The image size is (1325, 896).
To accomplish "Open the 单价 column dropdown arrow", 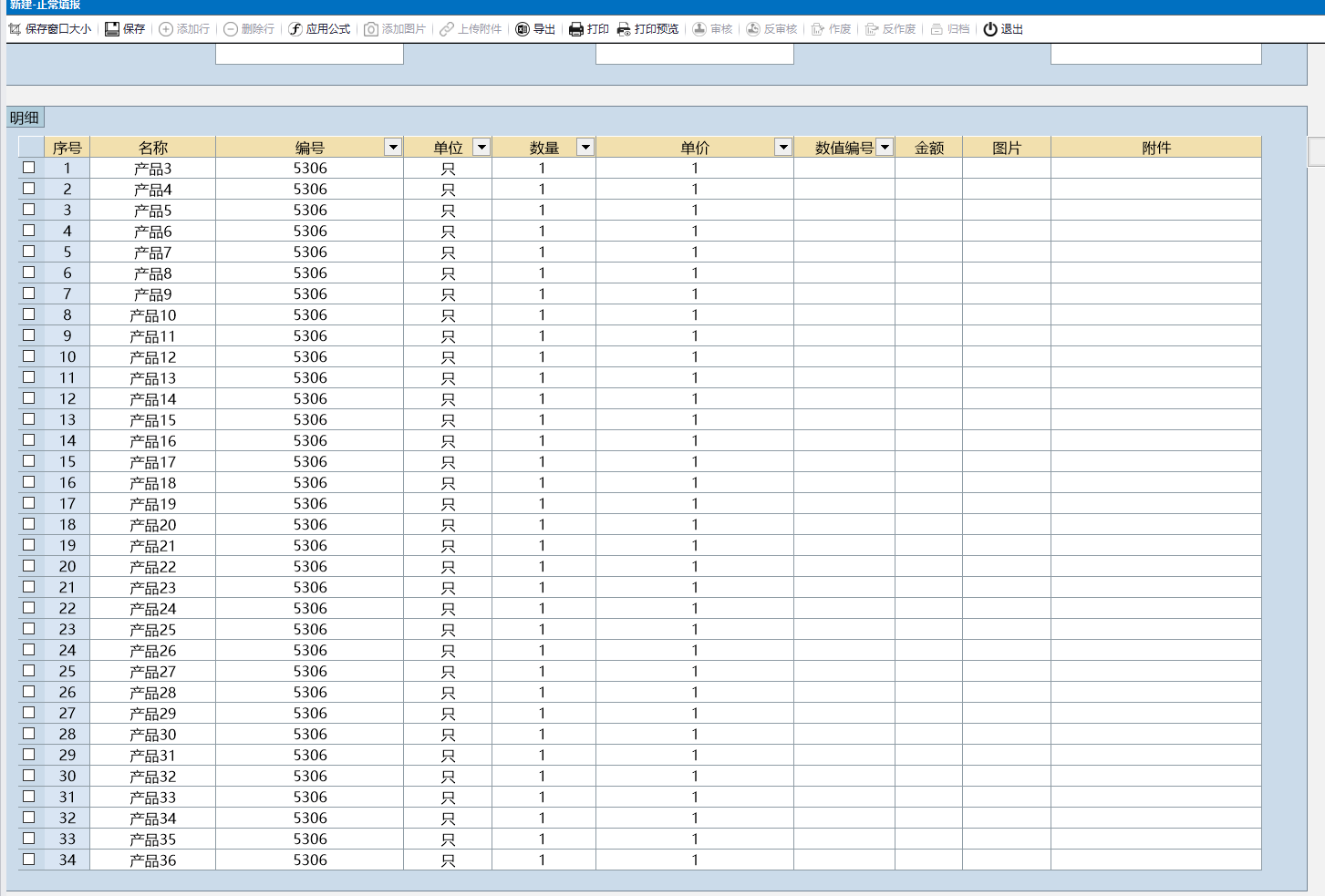I will (x=782, y=148).
